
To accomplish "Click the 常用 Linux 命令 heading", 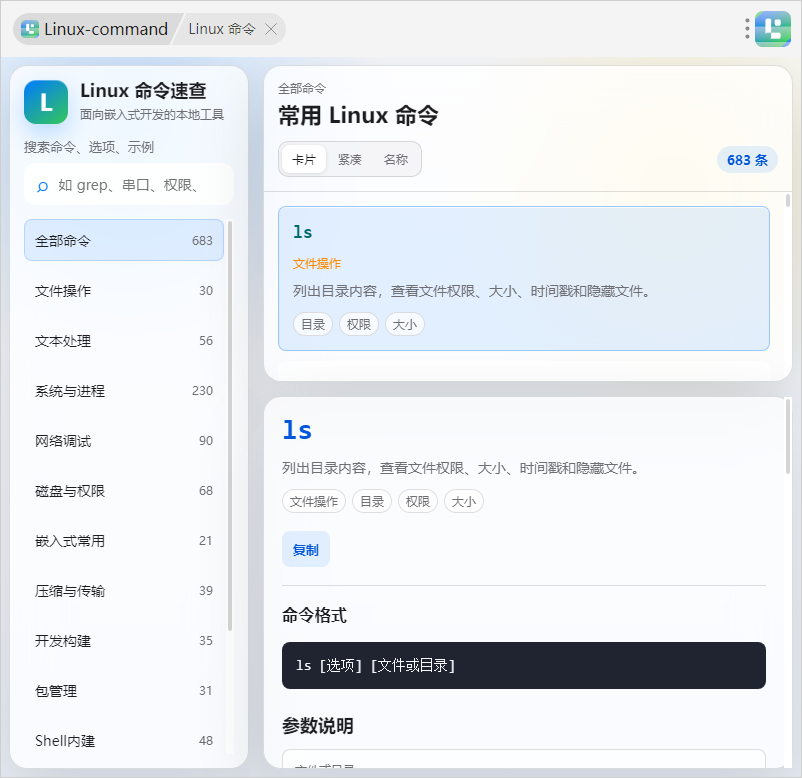I will [x=358, y=115].
